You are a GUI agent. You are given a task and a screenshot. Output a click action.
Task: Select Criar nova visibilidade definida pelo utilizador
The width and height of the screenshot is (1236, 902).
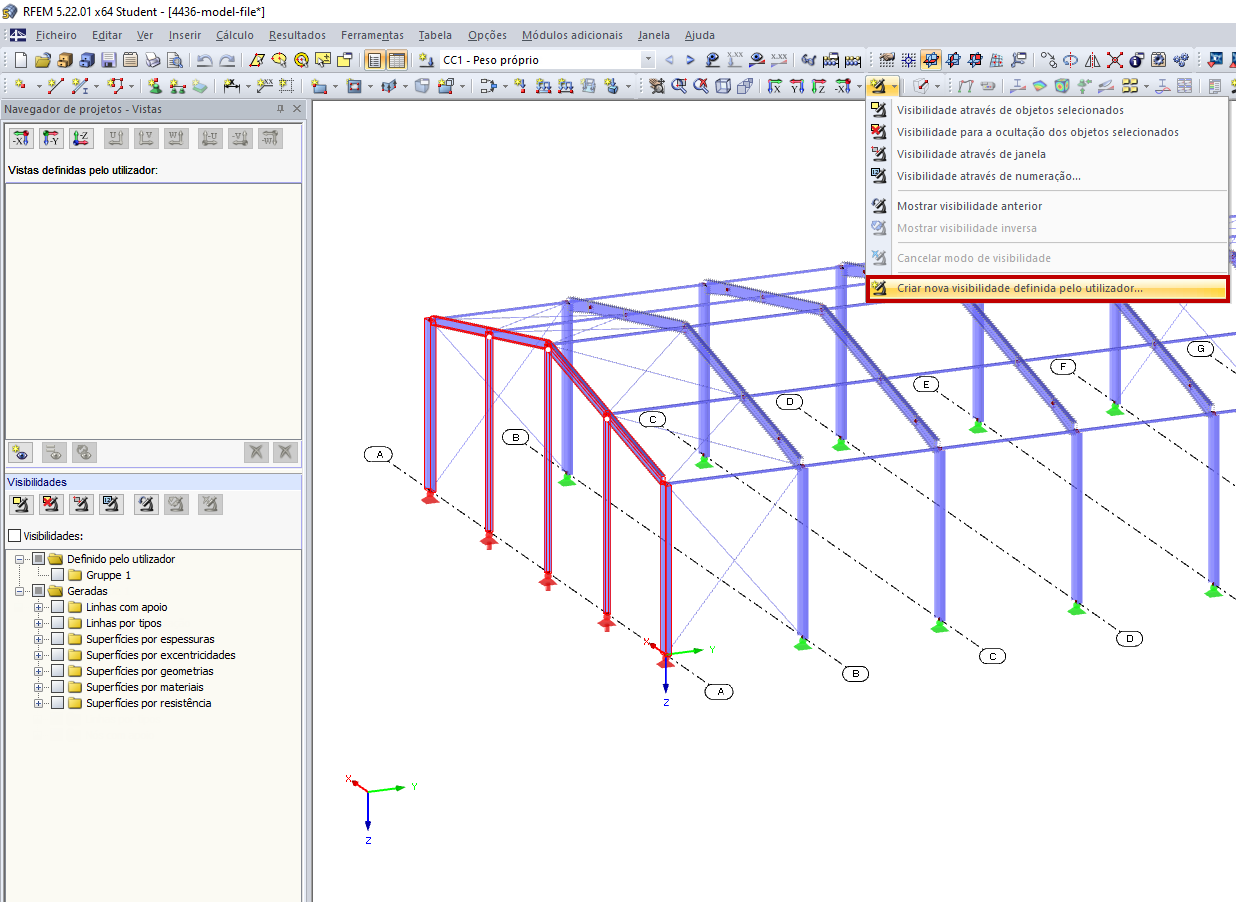point(1046,288)
